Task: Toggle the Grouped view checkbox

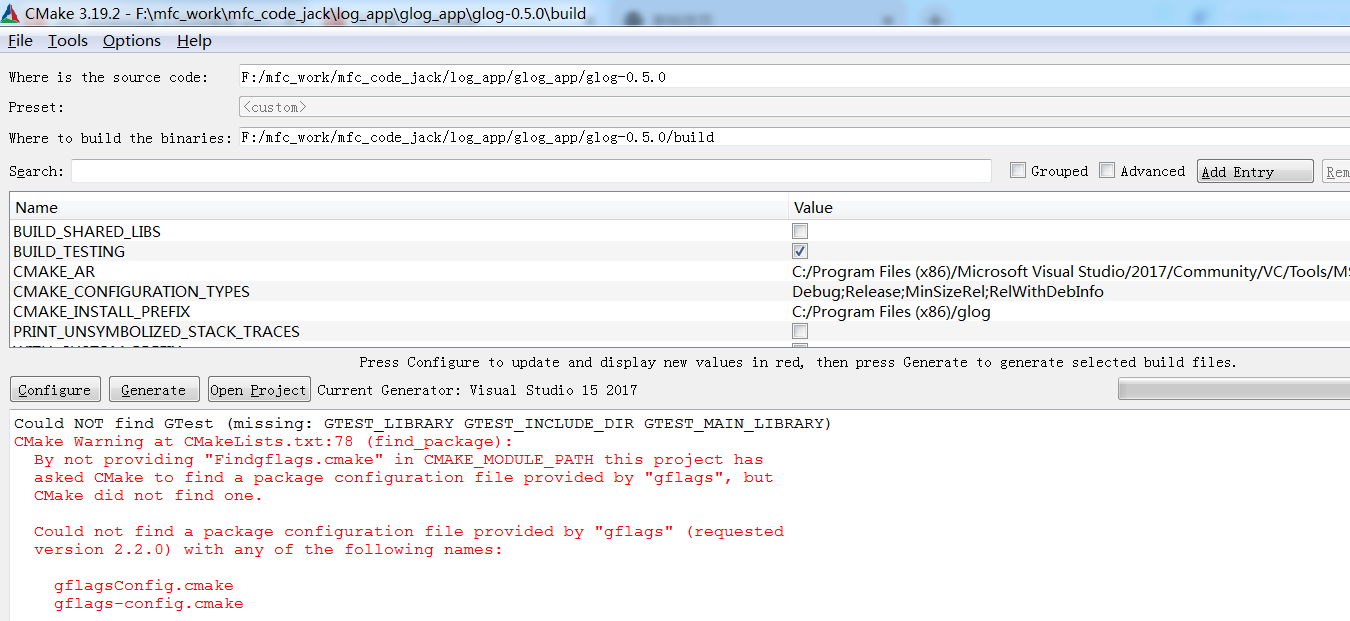Action: coord(1017,170)
